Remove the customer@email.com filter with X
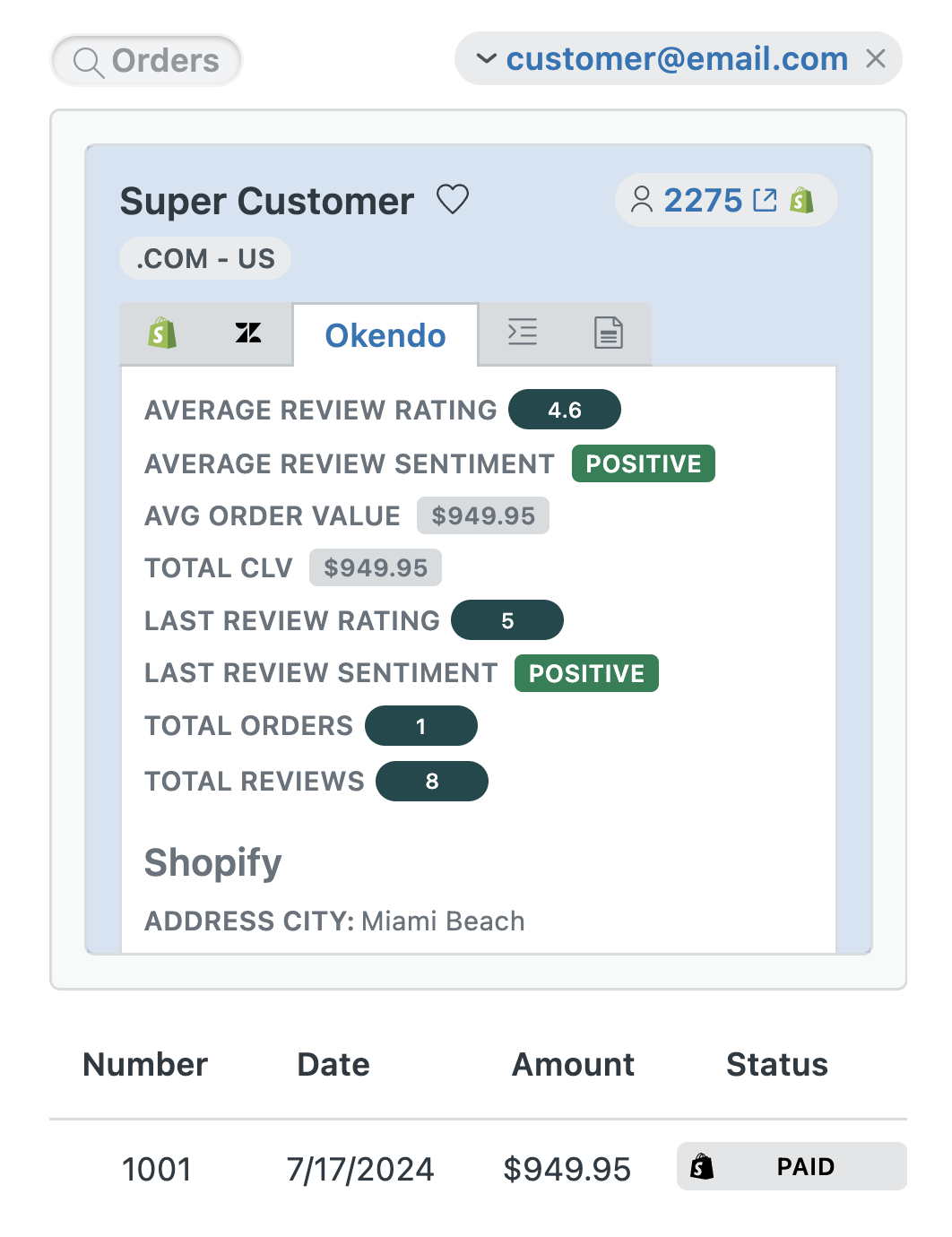The width and height of the screenshot is (952, 1237). point(876,59)
